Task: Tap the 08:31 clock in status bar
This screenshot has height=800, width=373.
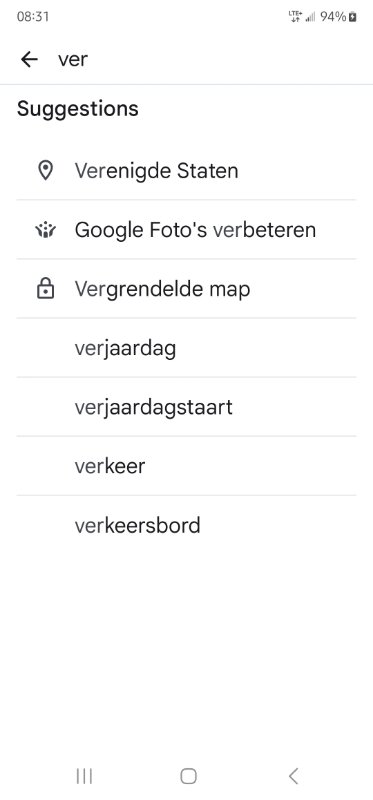Action: tap(33, 17)
